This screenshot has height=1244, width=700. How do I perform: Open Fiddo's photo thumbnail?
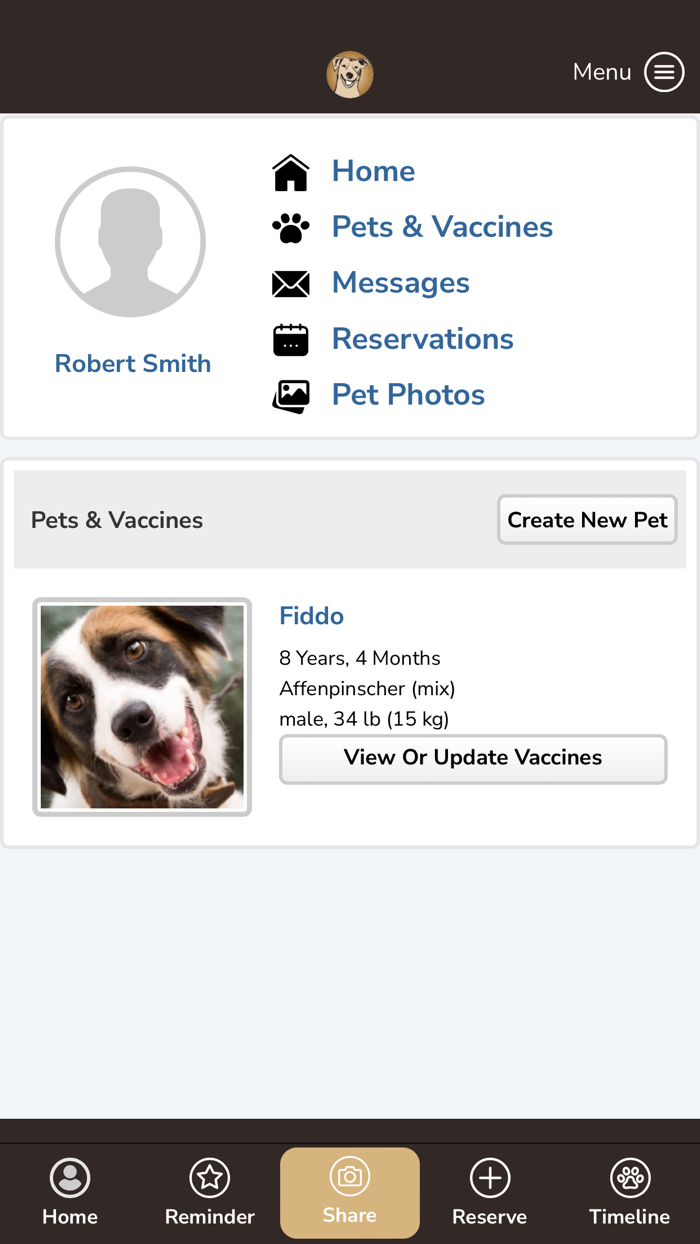tap(141, 705)
